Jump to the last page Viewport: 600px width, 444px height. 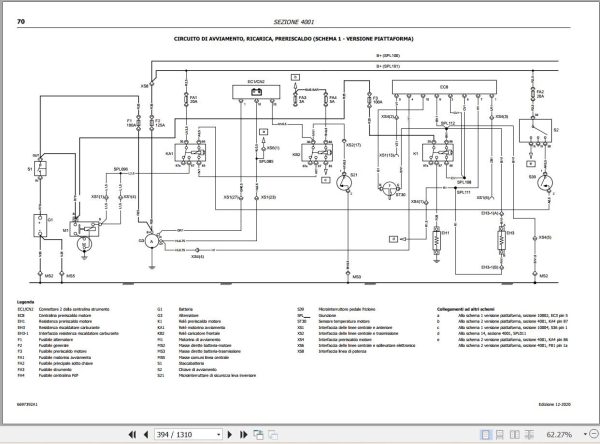click(x=243, y=434)
